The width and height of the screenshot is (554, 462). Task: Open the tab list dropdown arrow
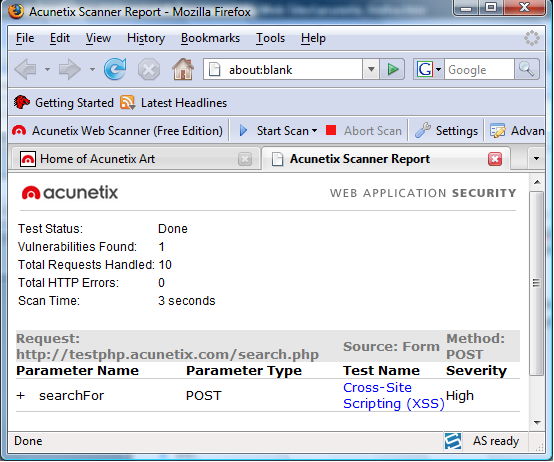tap(536, 159)
